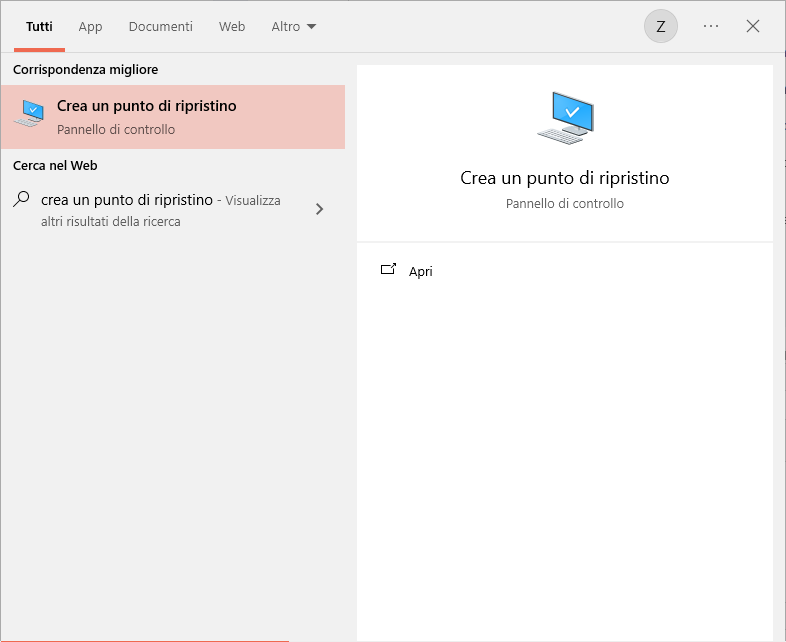Viewport: 786px width, 642px height.
Task: Select the Documenti tab
Action: (x=160, y=27)
